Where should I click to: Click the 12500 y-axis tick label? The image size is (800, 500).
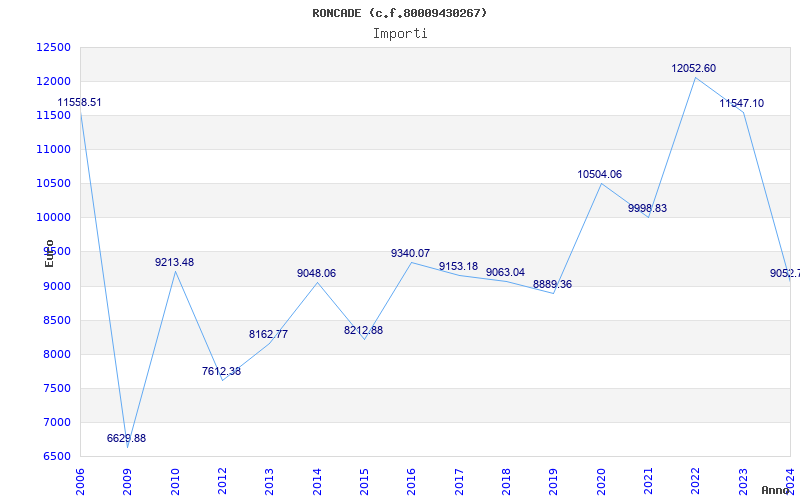click(54, 47)
